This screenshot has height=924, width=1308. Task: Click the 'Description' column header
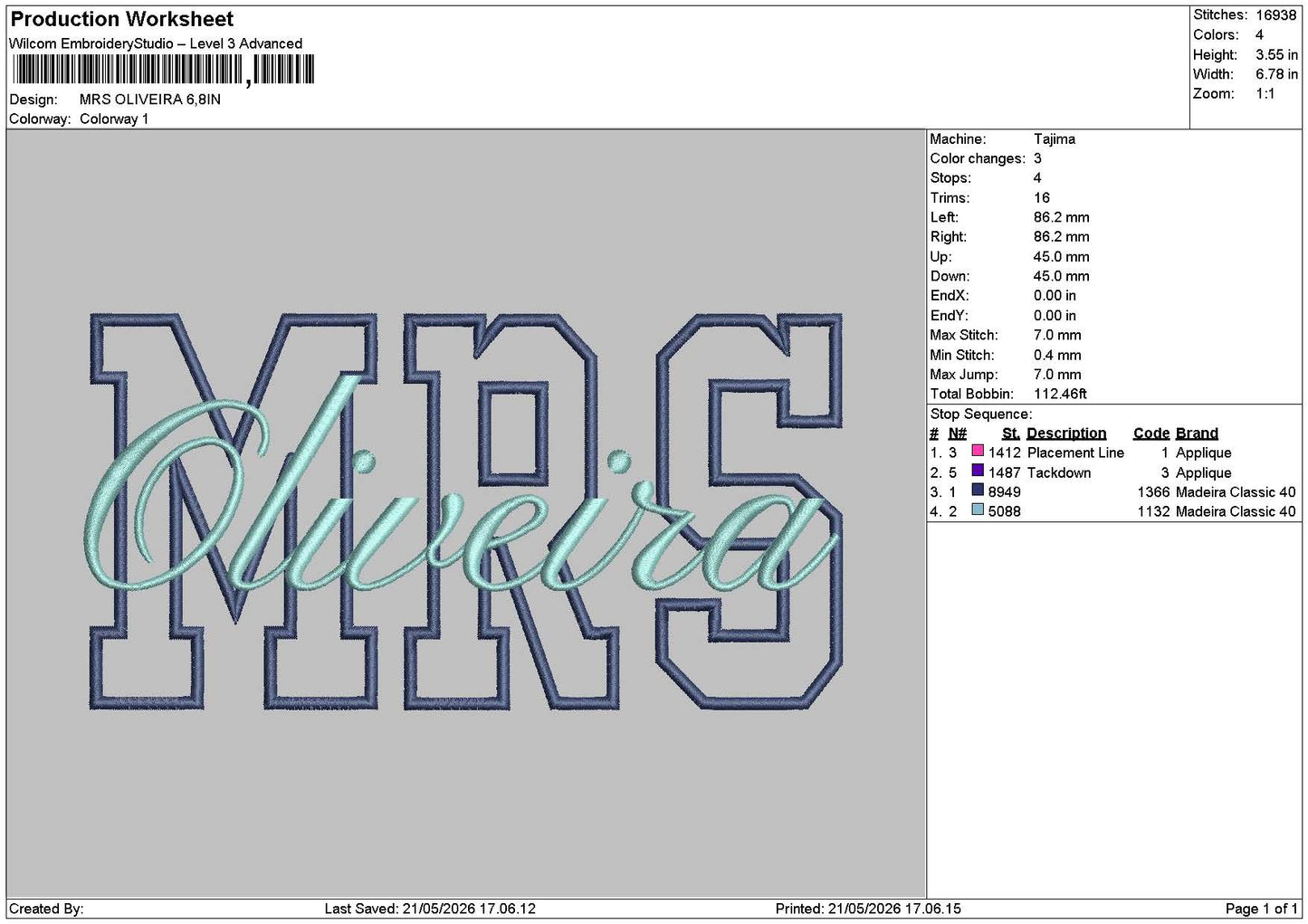(x=1066, y=433)
